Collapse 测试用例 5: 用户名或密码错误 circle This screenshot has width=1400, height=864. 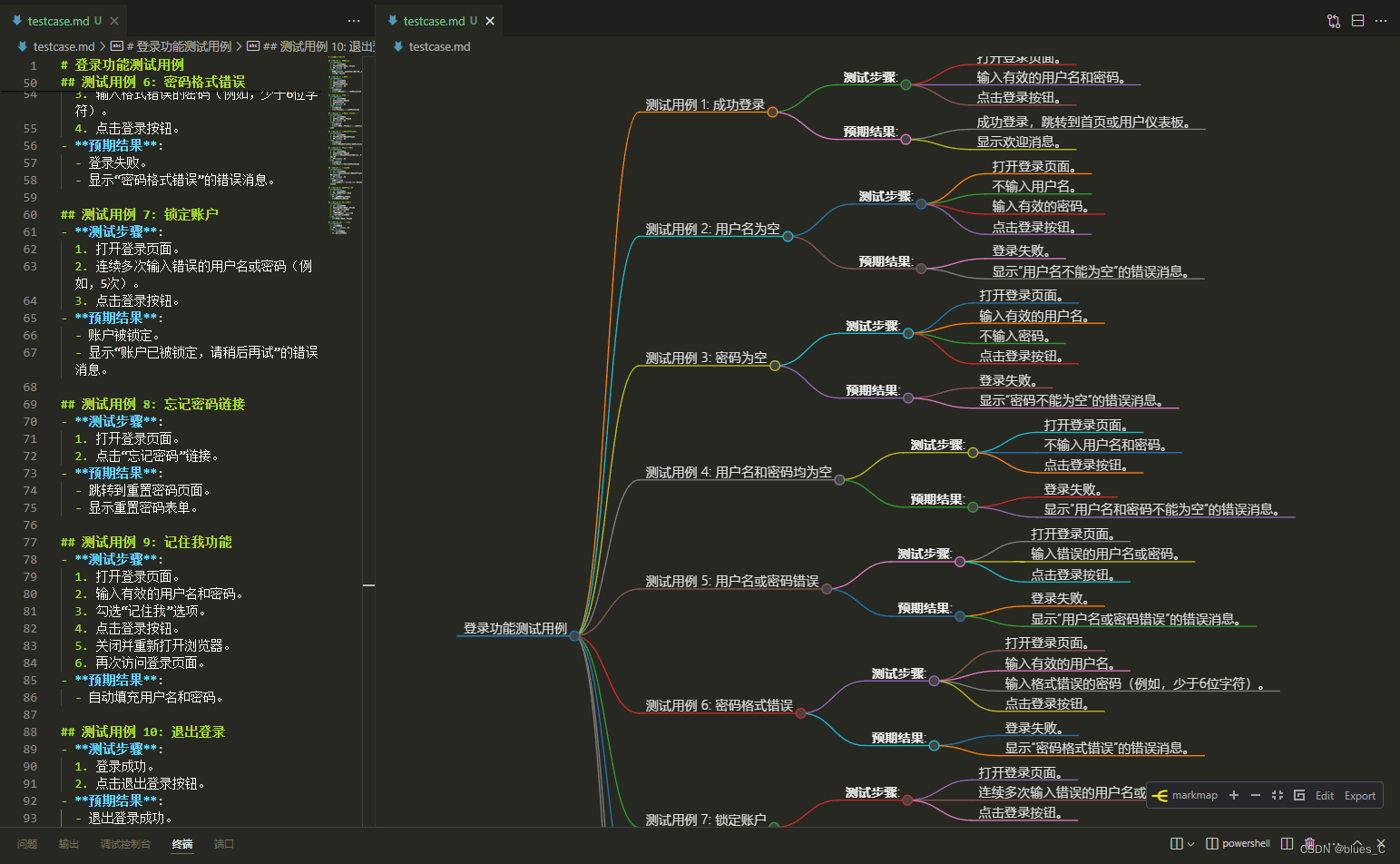[x=827, y=588]
